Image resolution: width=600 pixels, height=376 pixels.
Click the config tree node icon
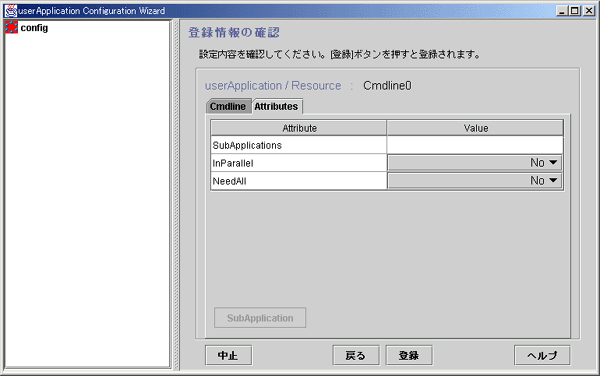(x=11, y=28)
